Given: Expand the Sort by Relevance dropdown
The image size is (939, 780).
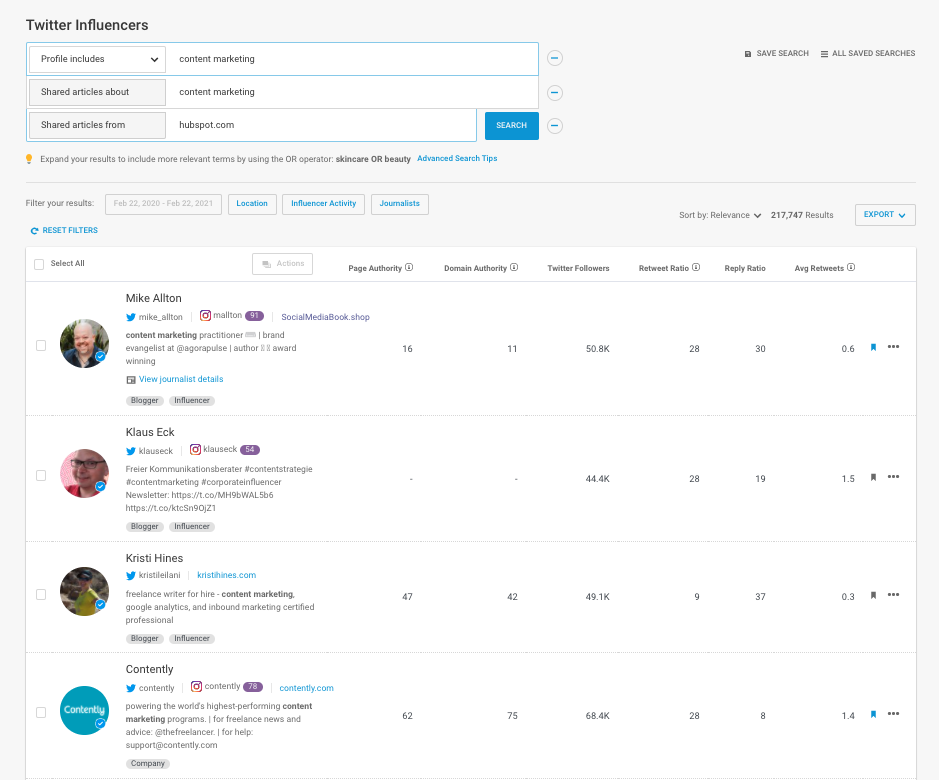Looking at the screenshot, I should coord(720,215).
